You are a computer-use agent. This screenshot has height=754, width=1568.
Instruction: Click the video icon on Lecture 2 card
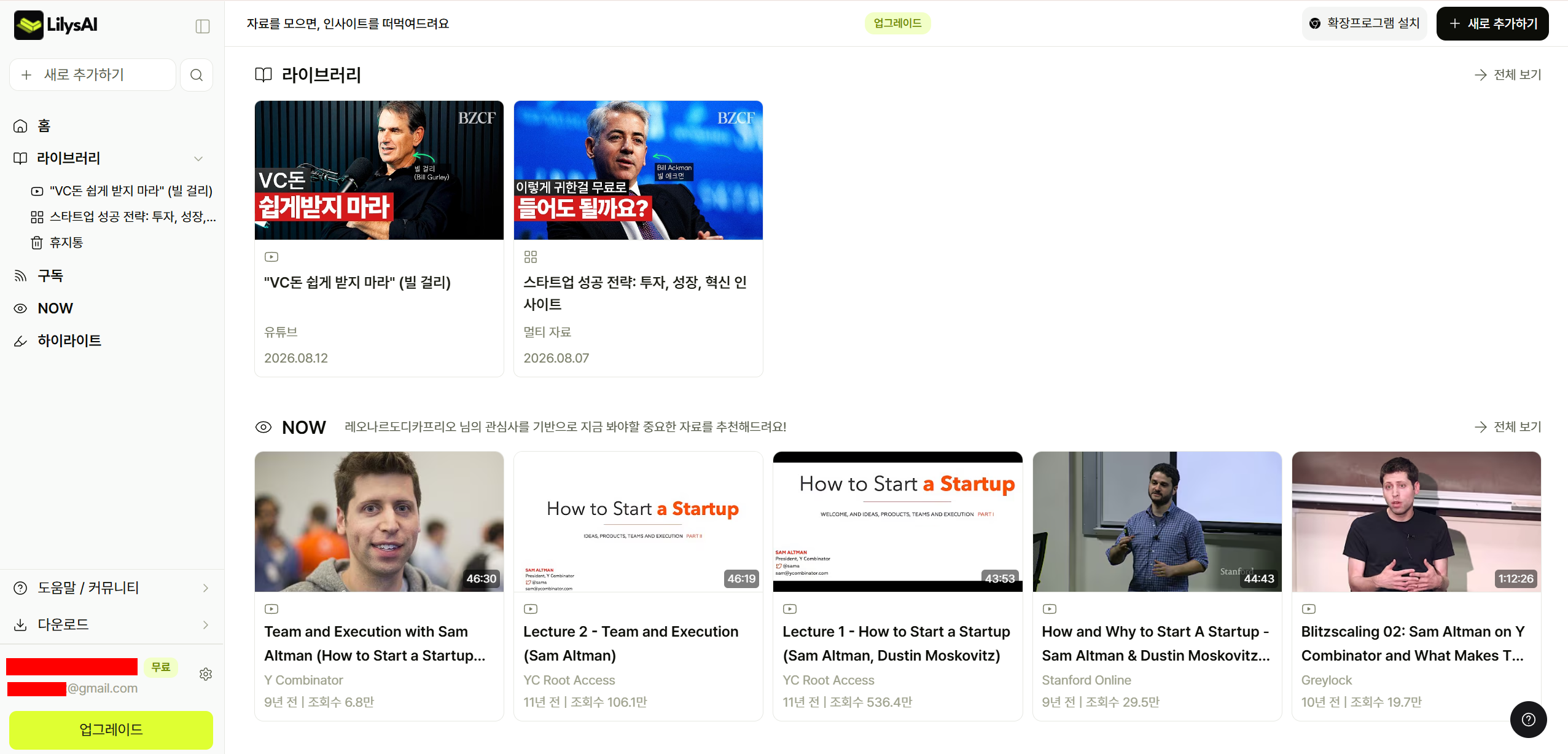click(531, 609)
